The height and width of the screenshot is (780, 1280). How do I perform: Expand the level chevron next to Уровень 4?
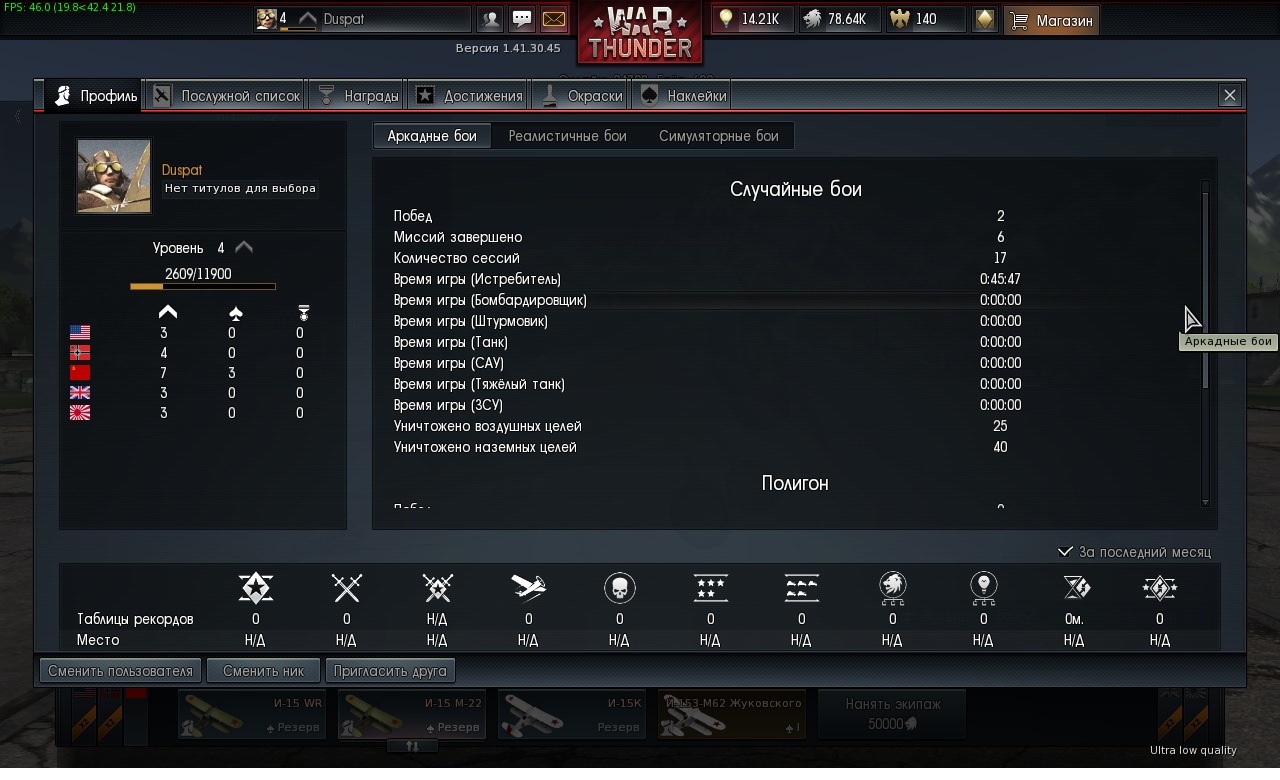244,248
